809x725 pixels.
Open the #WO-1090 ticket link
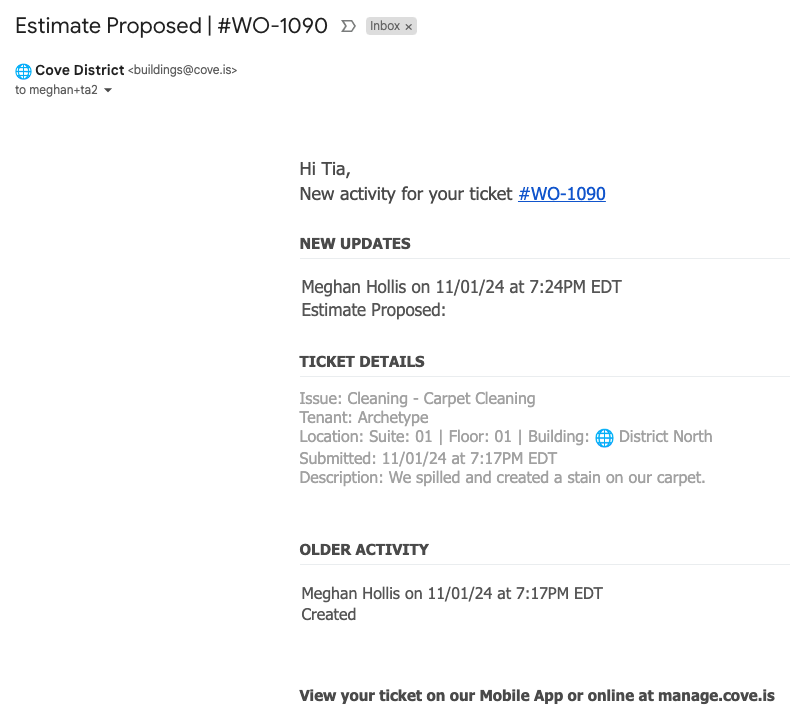point(561,194)
